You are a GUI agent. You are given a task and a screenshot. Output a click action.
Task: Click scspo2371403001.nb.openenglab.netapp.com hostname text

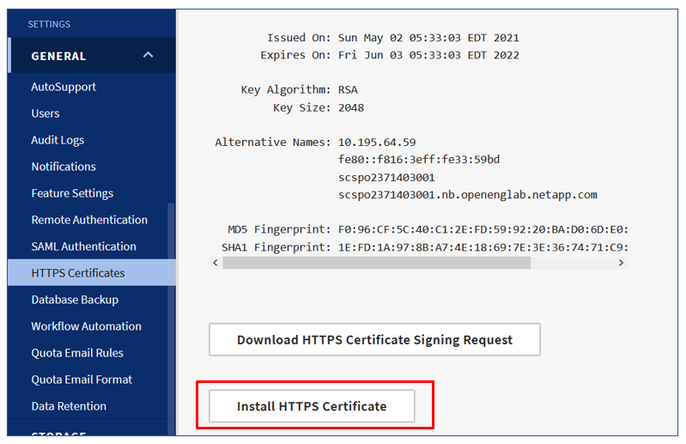click(468, 195)
